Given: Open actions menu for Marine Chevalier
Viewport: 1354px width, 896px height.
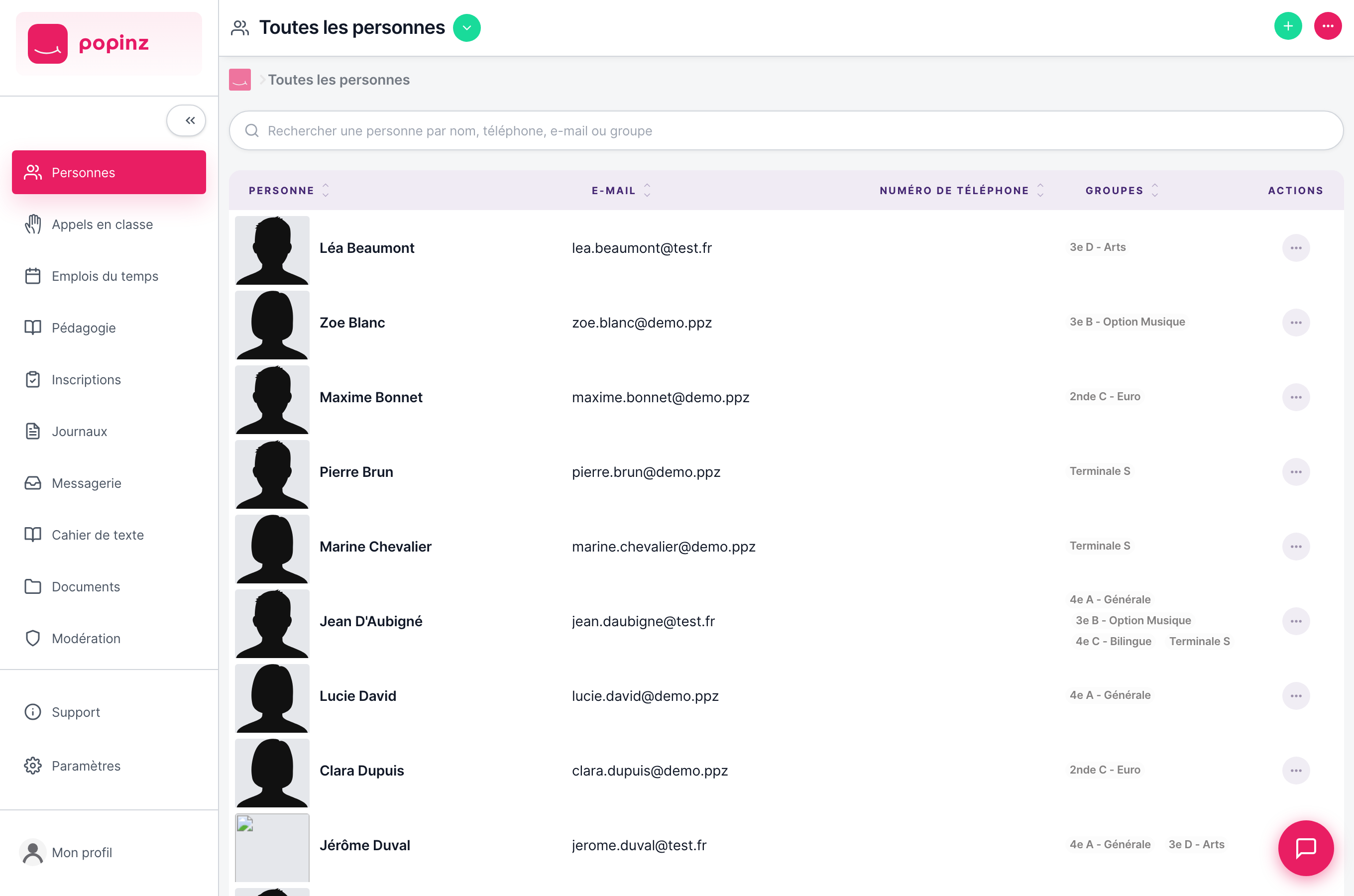Looking at the screenshot, I should coord(1296,547).
